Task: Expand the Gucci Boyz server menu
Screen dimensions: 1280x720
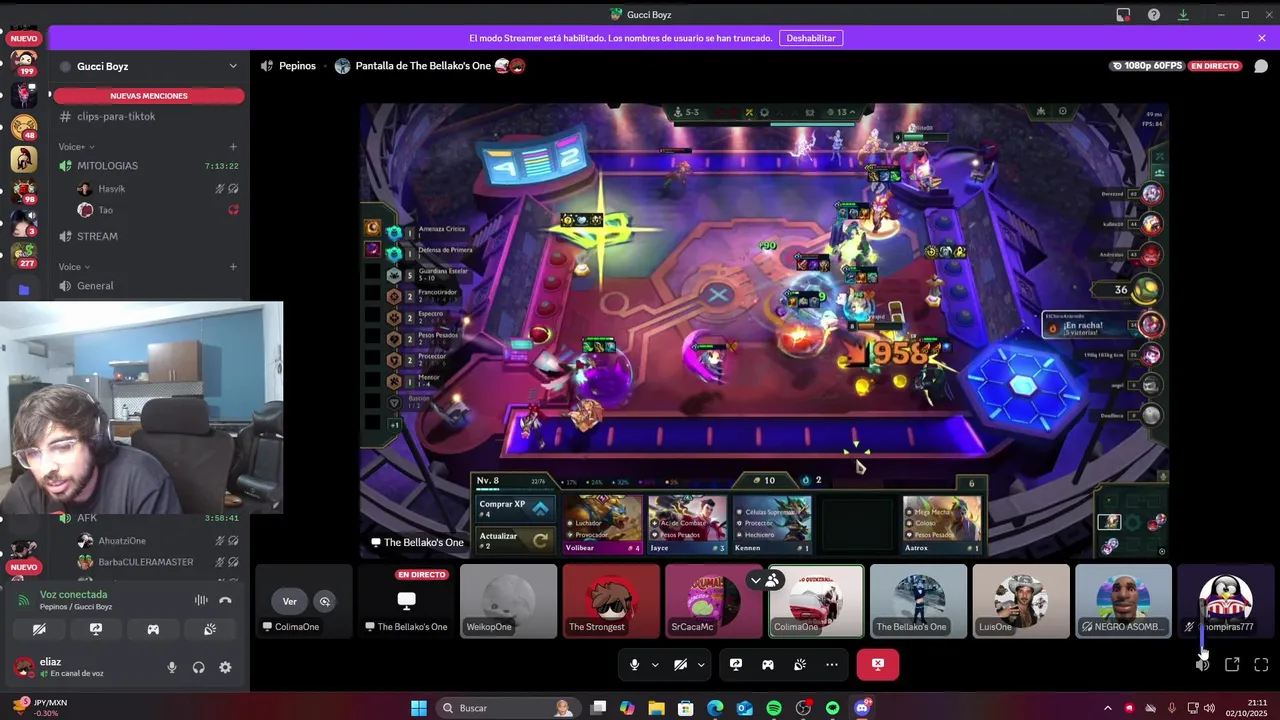Action: tap(233, 66)
